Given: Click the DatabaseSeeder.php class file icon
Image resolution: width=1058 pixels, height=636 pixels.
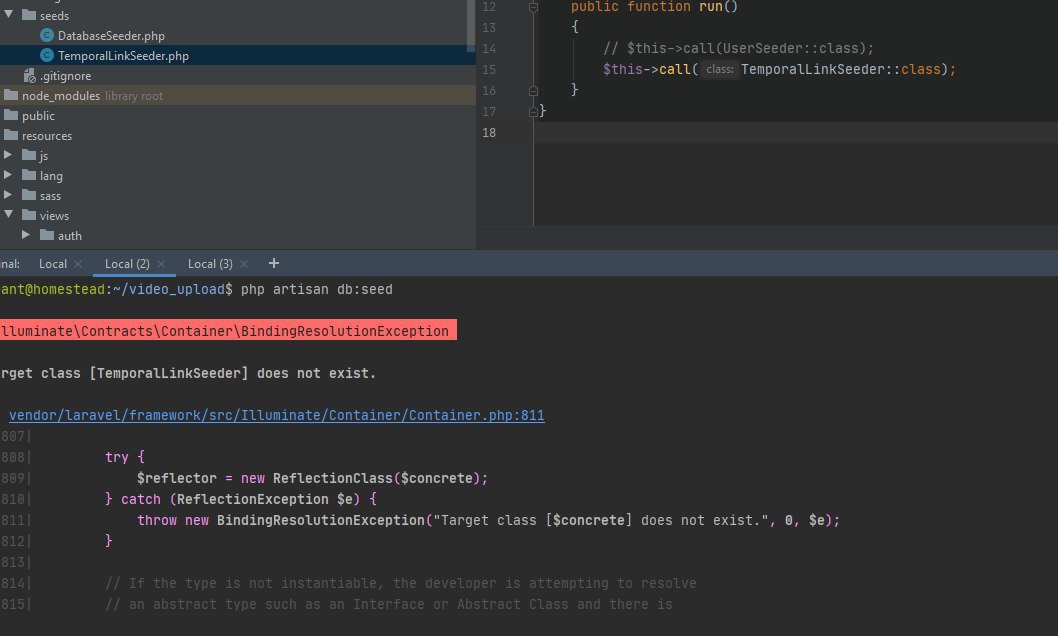Looking at the screenshot, I should 47,36.
